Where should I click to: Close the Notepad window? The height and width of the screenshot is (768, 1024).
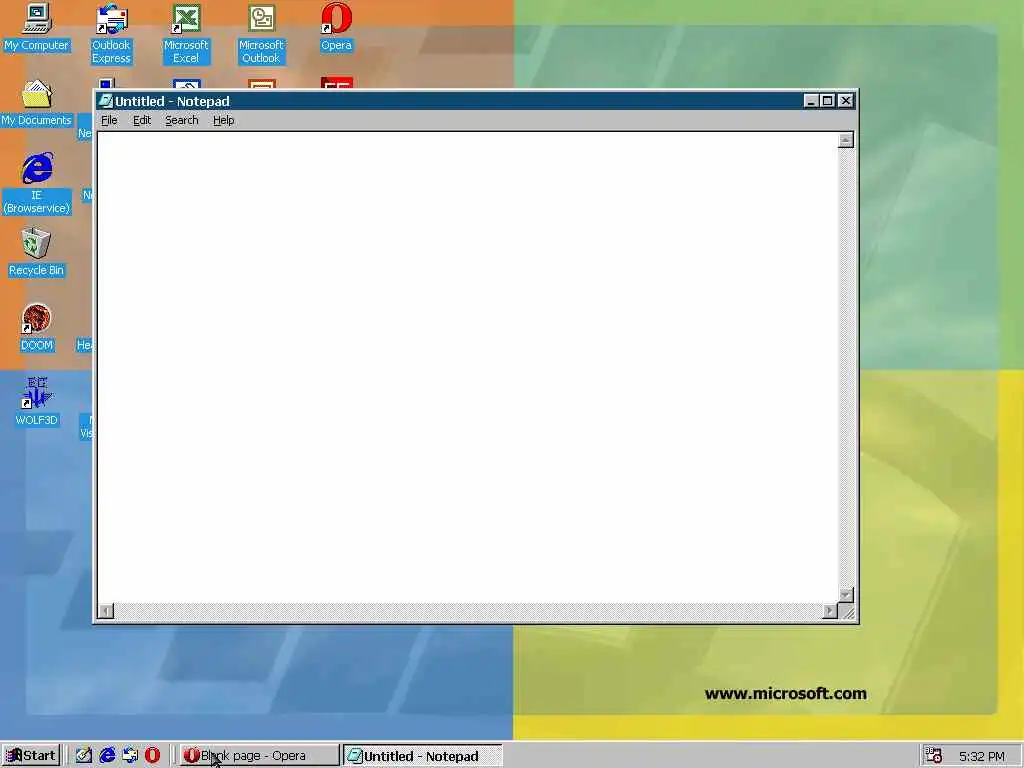(846, 101)
